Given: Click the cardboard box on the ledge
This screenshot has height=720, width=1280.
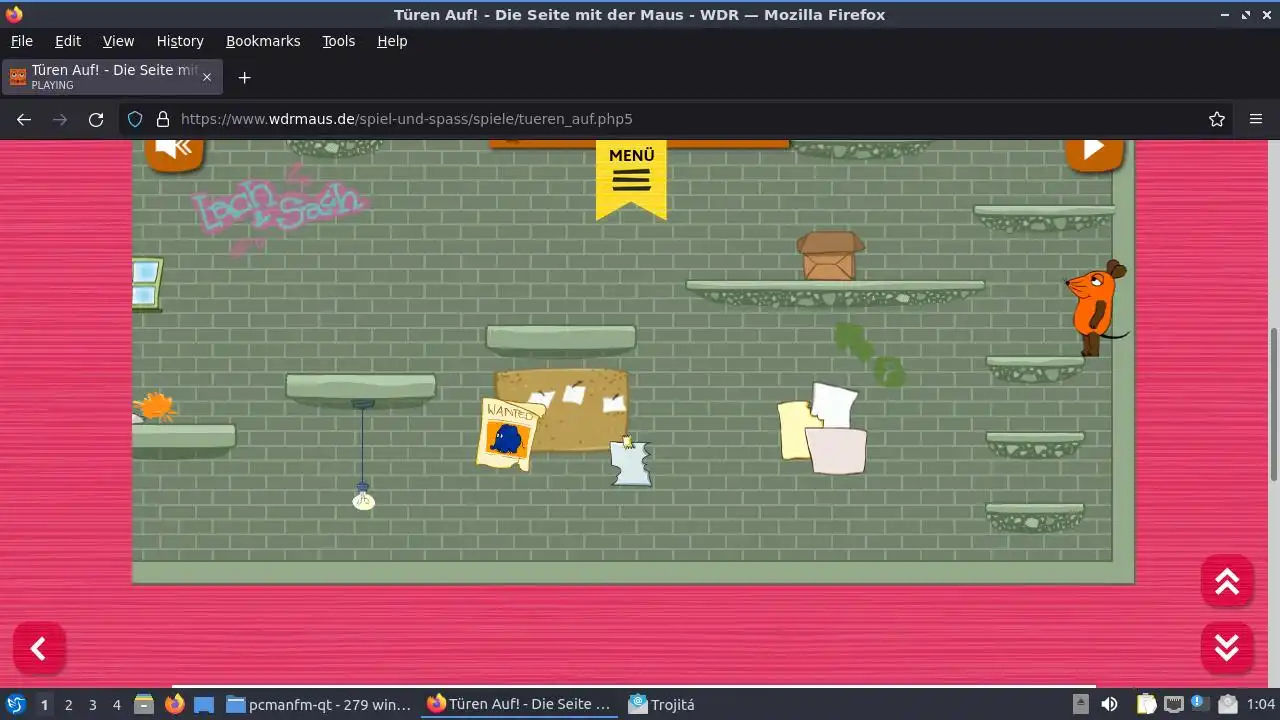Looking at the screenshot, I should pos(829,256).
